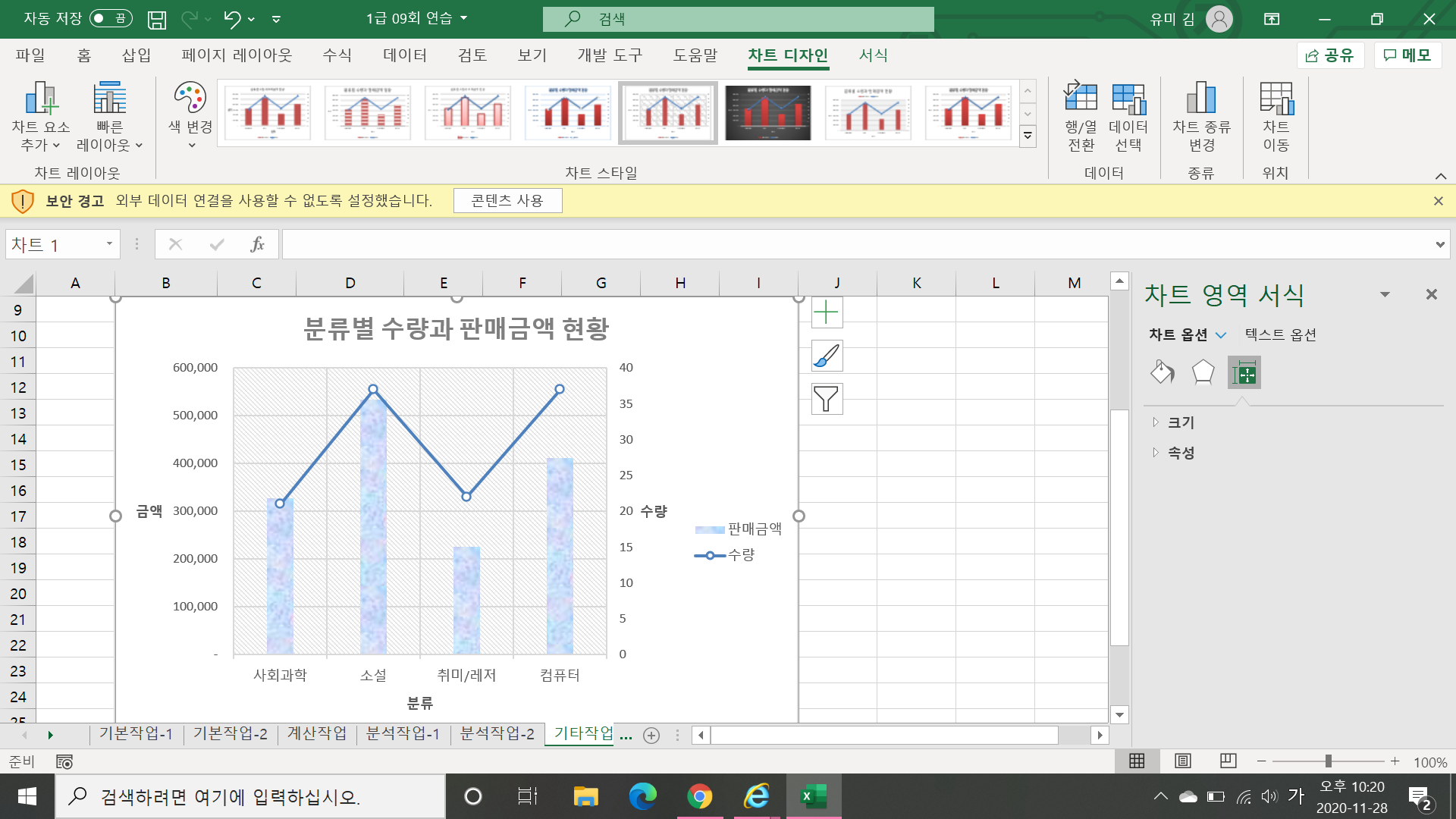The height and width of the screenshot is (819, 1456).
Task: Click the 공유 (Share) button
Action: (x=1330, y=55)
